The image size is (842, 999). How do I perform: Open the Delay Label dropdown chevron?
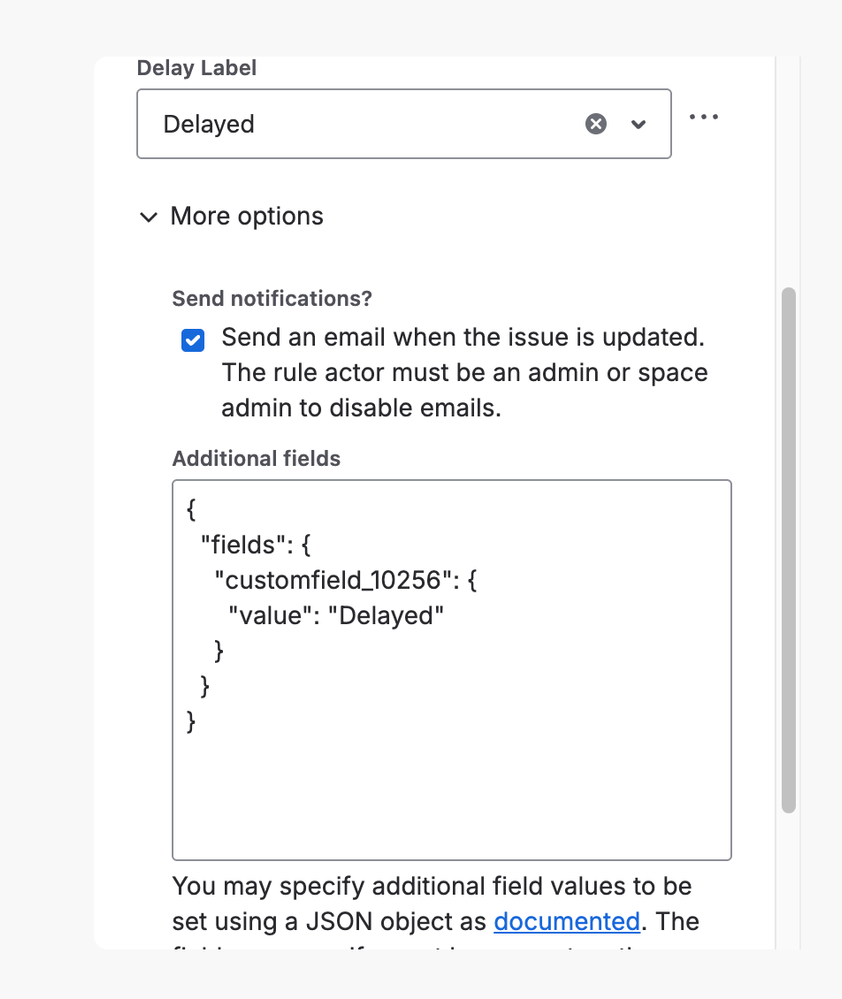(x=639, y=124)
